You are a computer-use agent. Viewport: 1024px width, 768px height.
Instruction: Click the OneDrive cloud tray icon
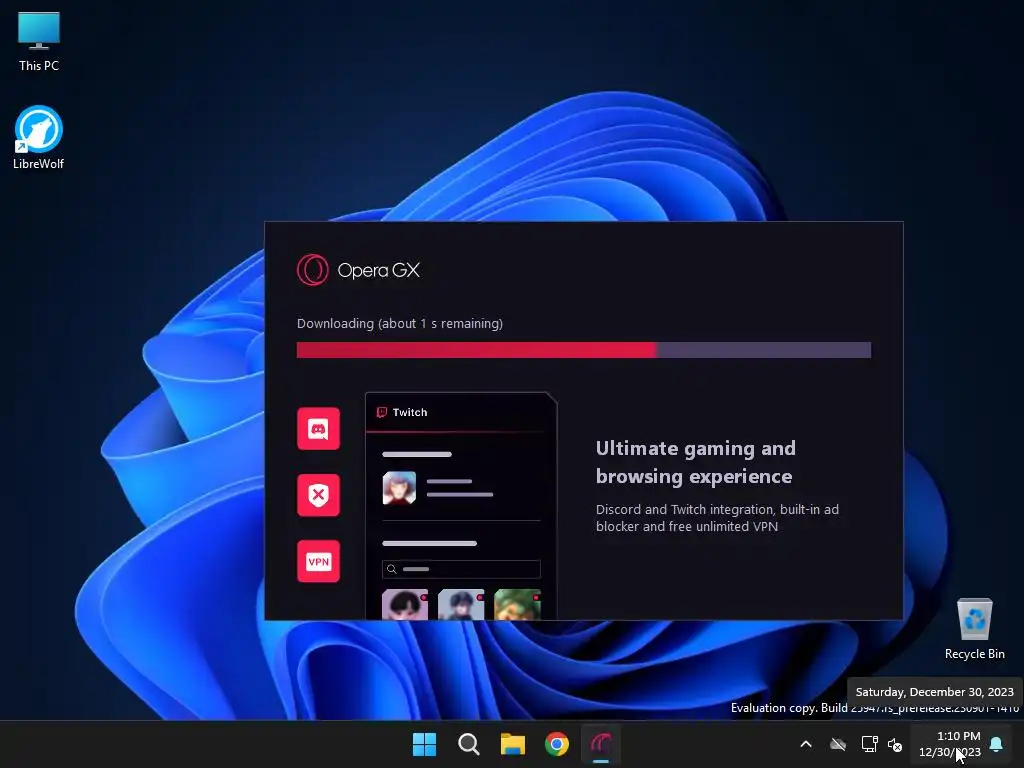[838, 744]
